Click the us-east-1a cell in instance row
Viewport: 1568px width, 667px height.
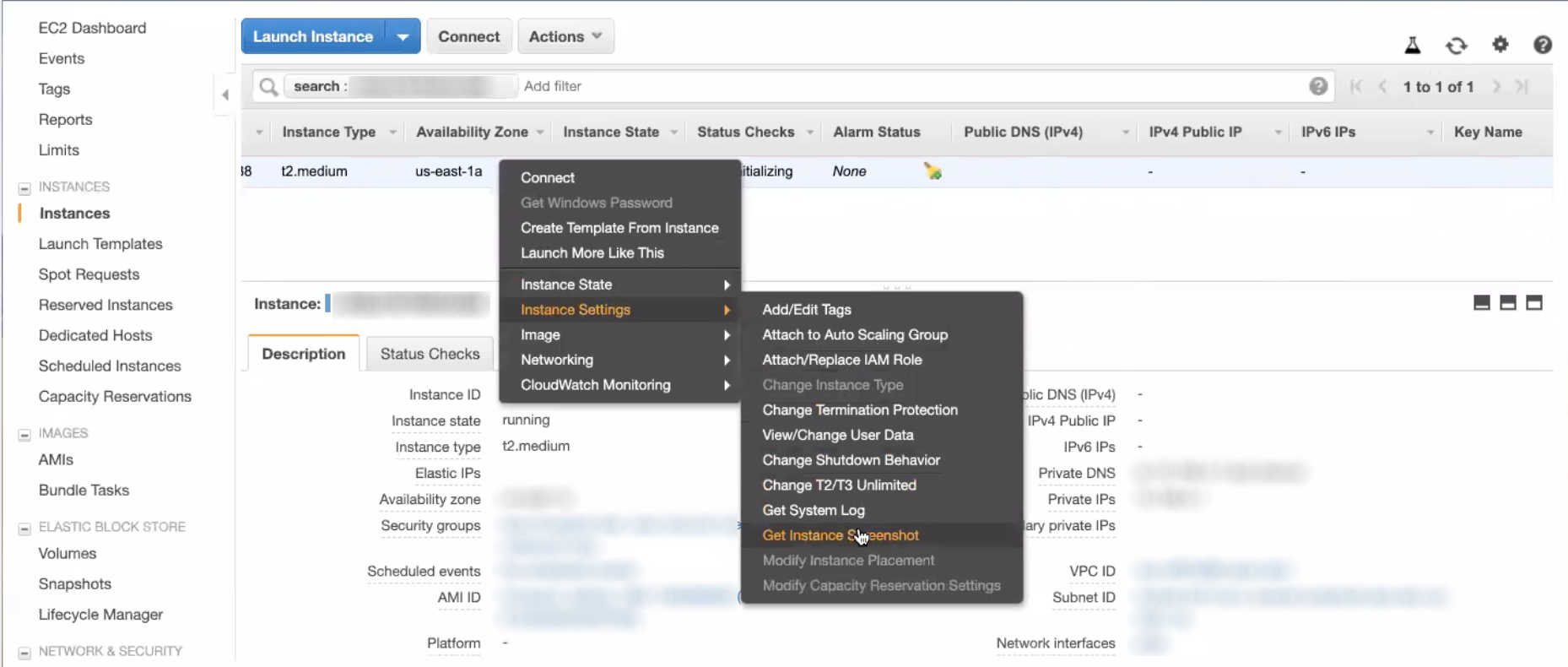(449, 171)
